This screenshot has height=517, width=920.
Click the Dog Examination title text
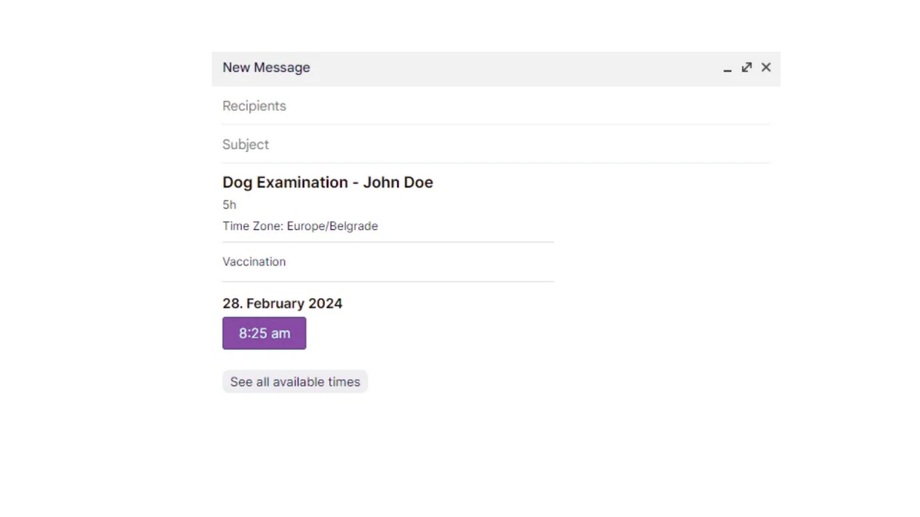point(285,183)
